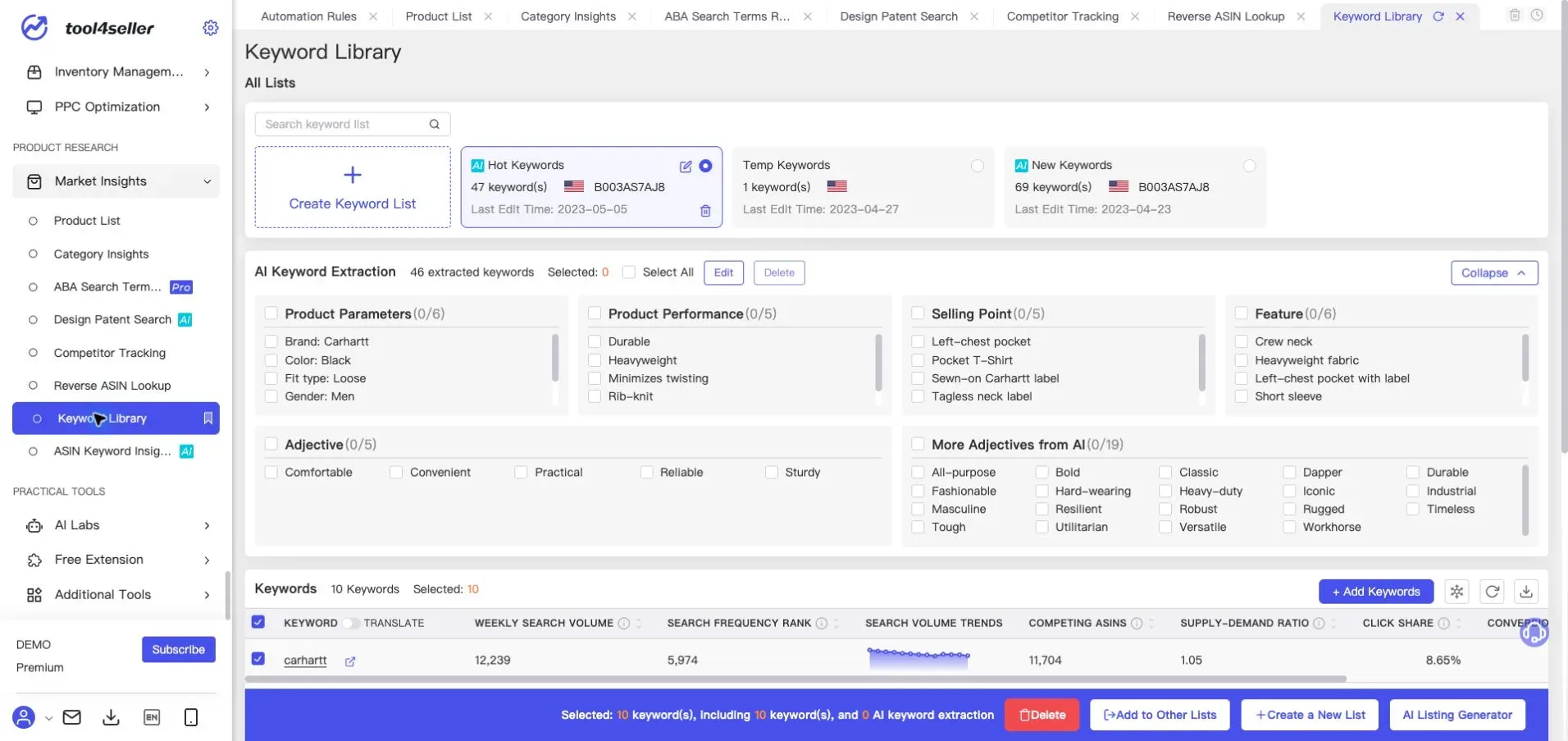Sort by Weekly Search Volume

640,624
